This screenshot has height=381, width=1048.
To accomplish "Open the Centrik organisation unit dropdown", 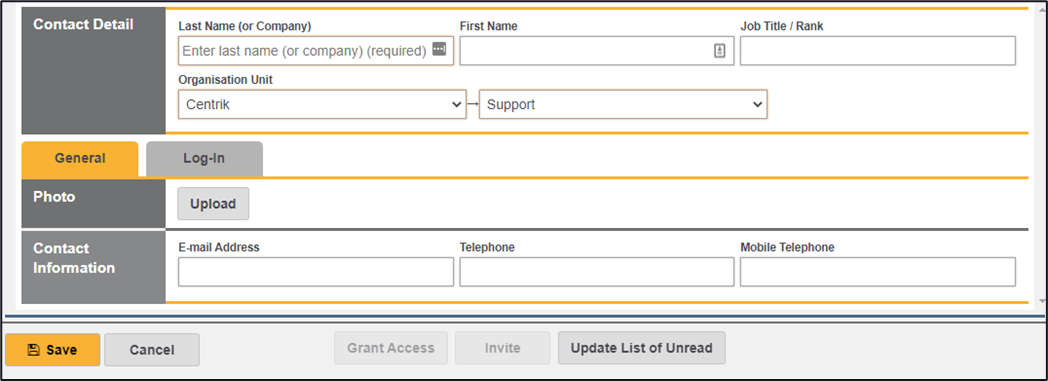I will click(322, 104).
